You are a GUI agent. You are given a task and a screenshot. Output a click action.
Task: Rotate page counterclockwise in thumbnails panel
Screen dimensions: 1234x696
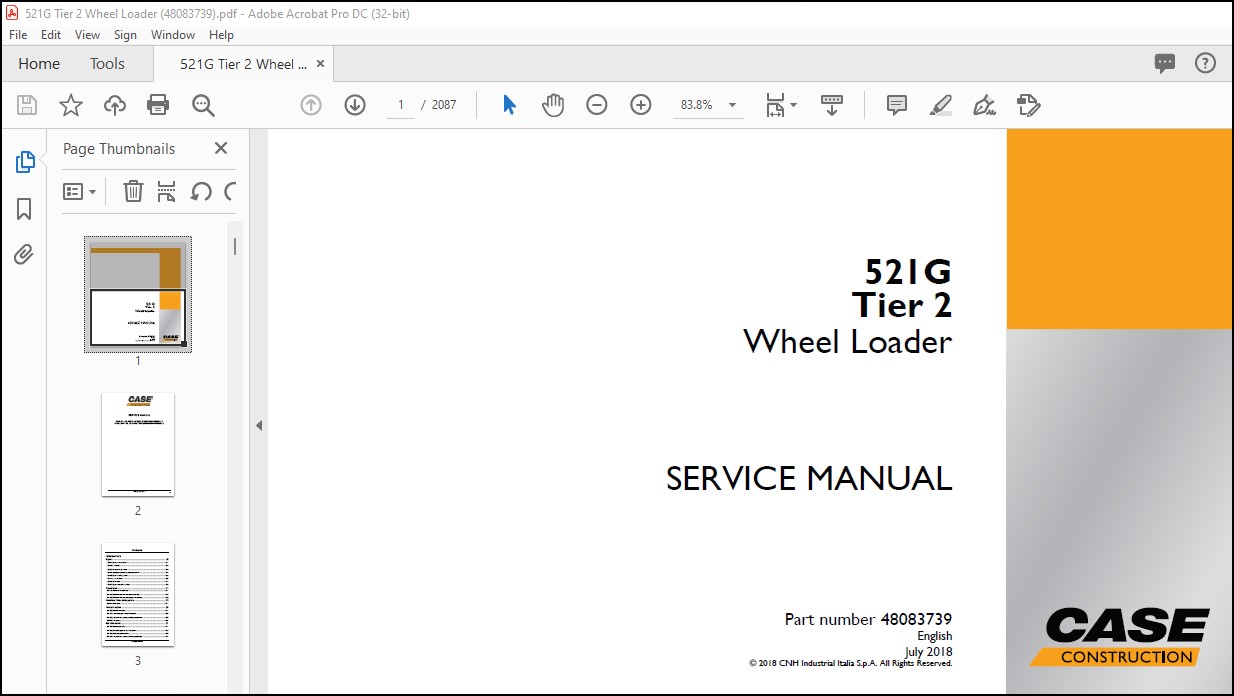point(201,191)
